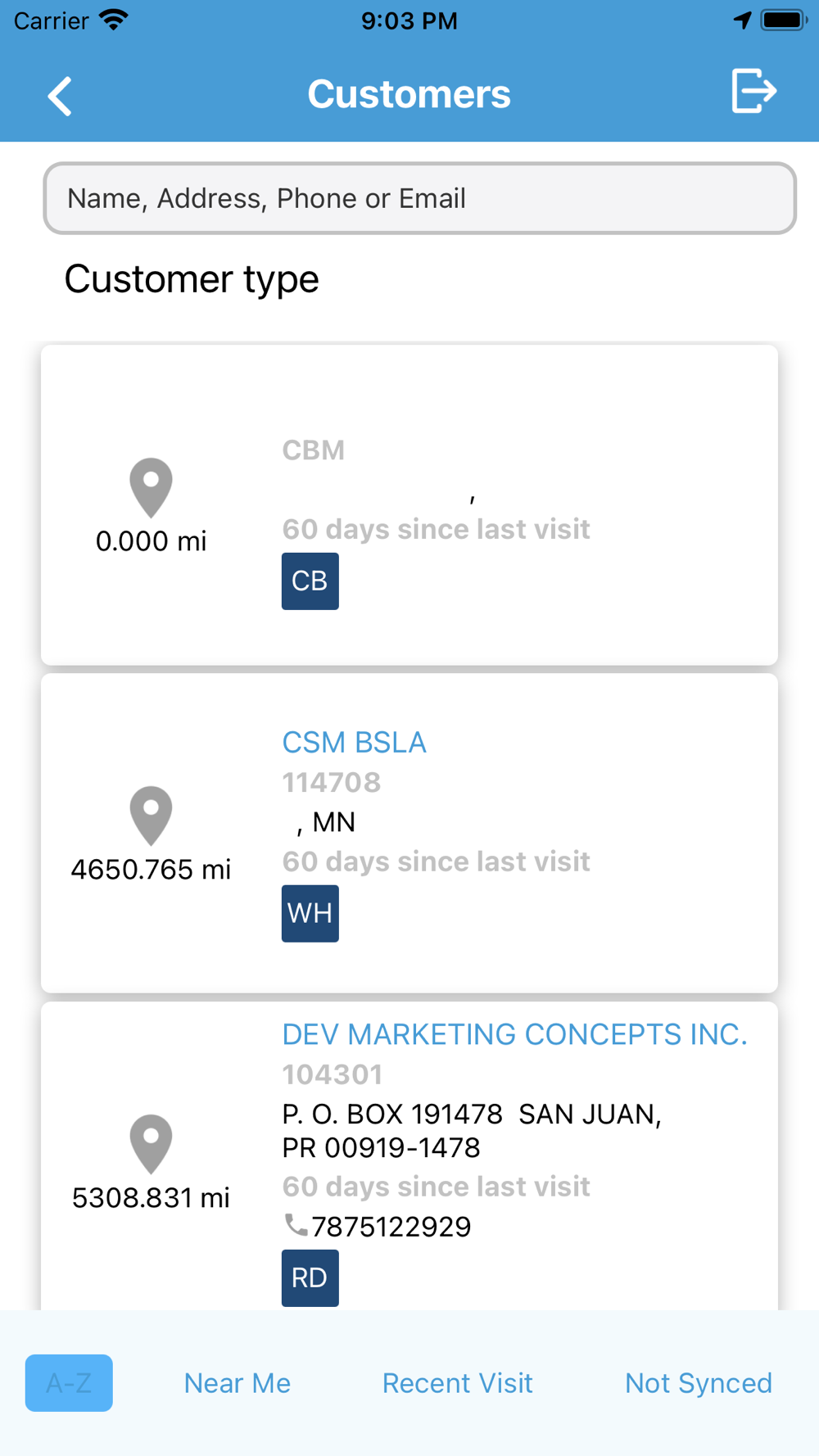Switch to the Recent Visit tab
This screenshot has height=1456, width=819.
click(458, 1383)
